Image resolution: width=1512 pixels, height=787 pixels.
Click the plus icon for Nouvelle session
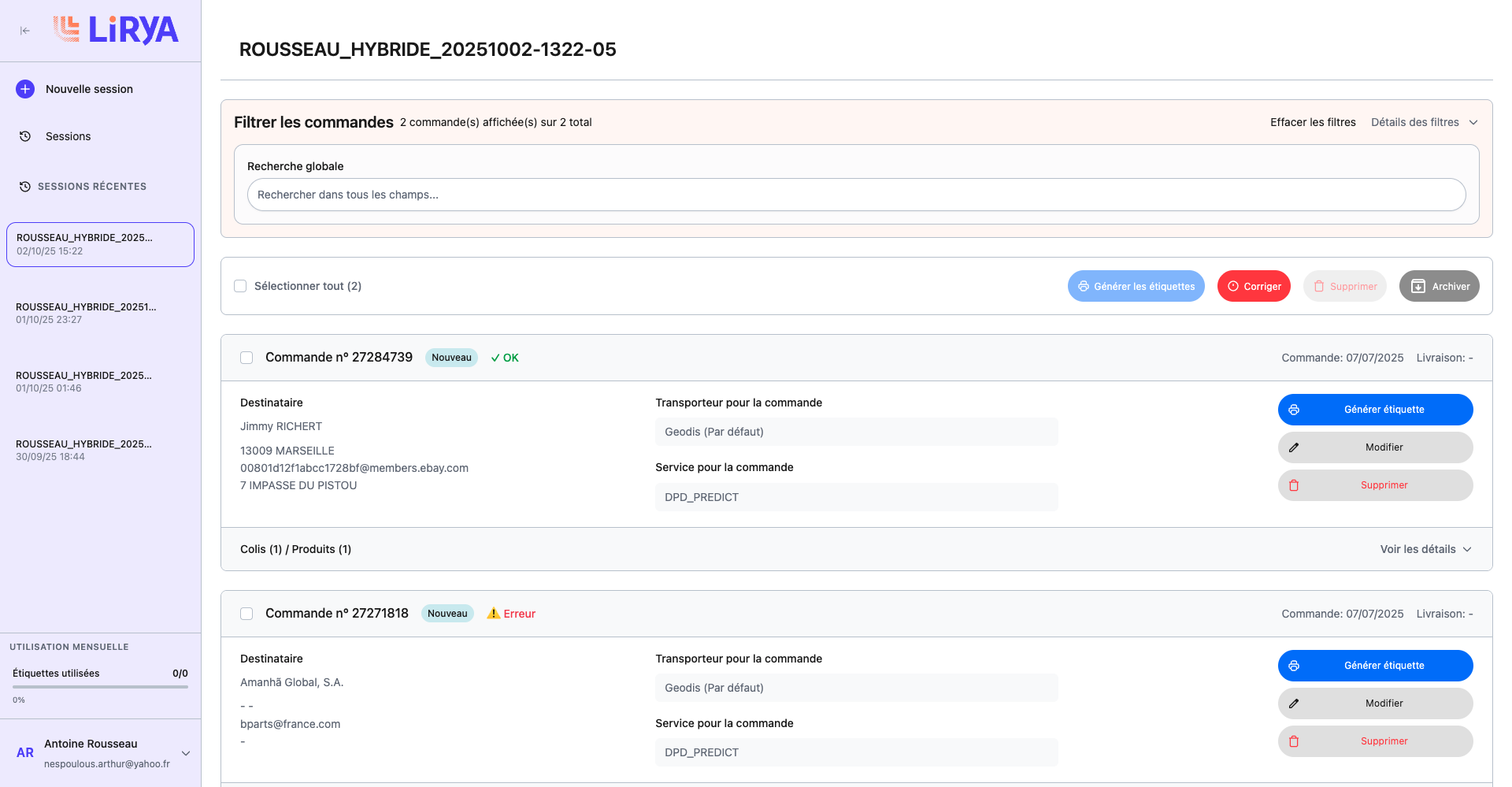25,89
